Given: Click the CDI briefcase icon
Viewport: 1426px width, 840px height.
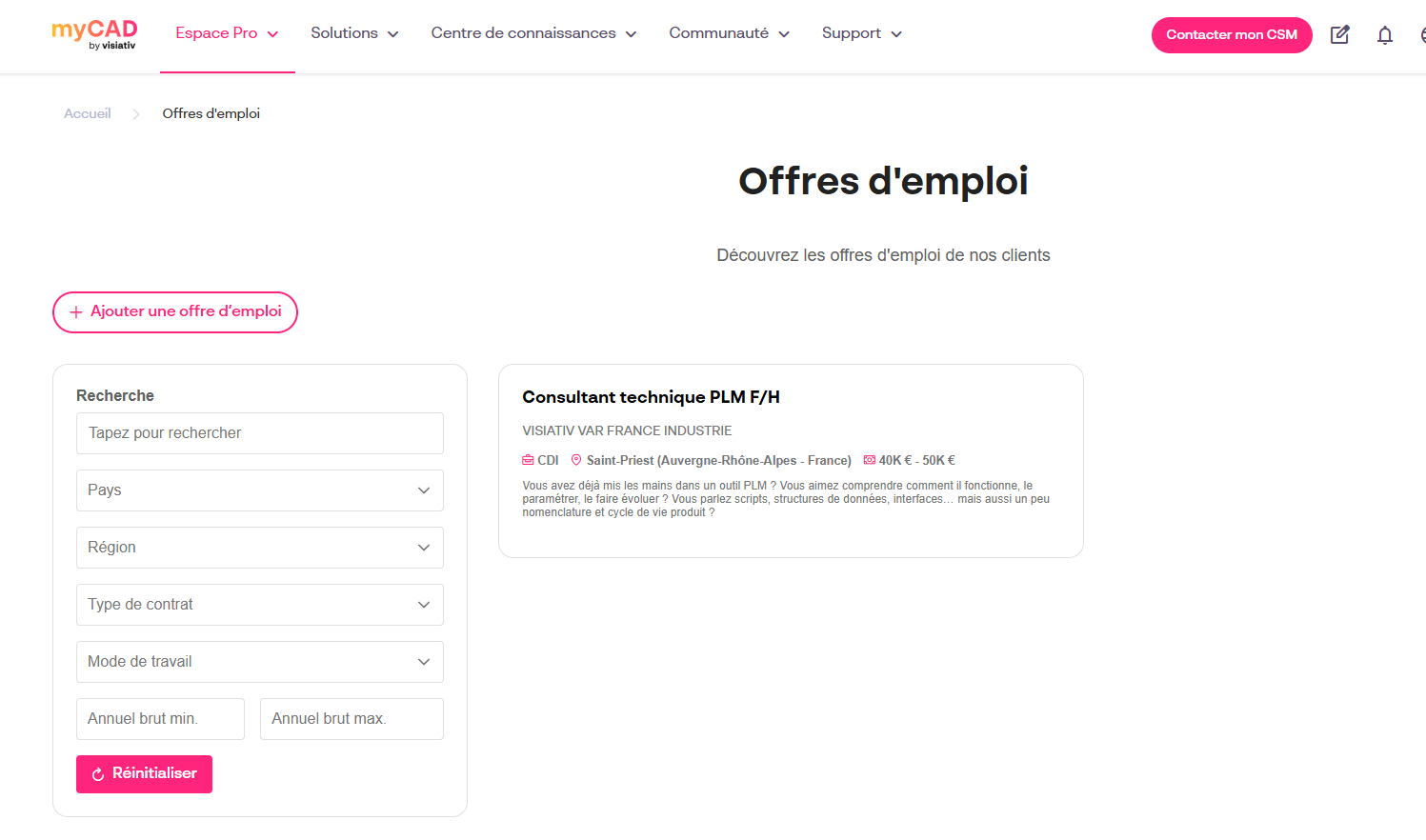Looking at the screenshot, I should coord(528,460).
